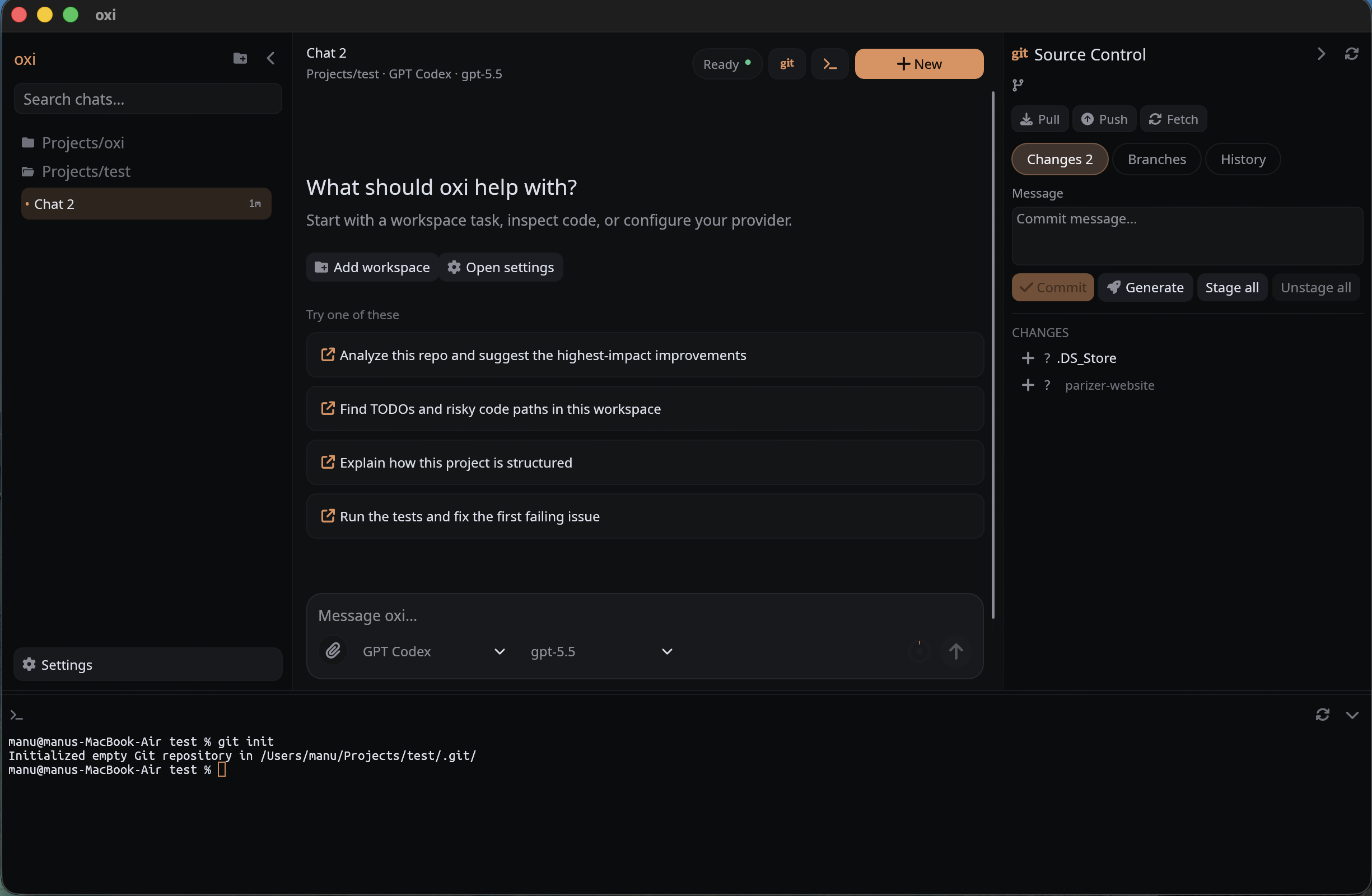Click the Add workspace button
This screenshot has width=1372, height=896.
(372, 267)
